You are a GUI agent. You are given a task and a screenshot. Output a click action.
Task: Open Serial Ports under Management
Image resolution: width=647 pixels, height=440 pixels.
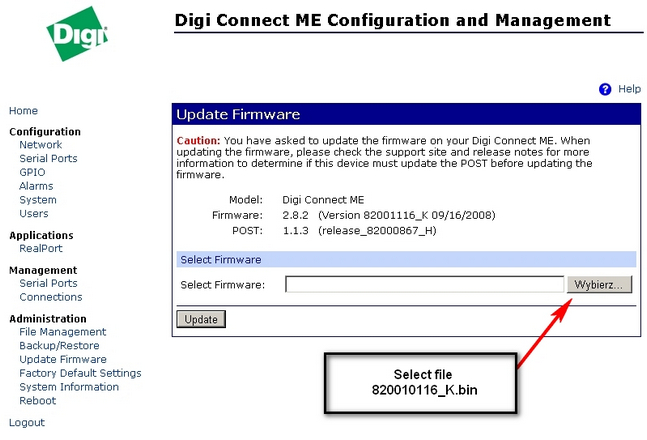coord(48,283)
